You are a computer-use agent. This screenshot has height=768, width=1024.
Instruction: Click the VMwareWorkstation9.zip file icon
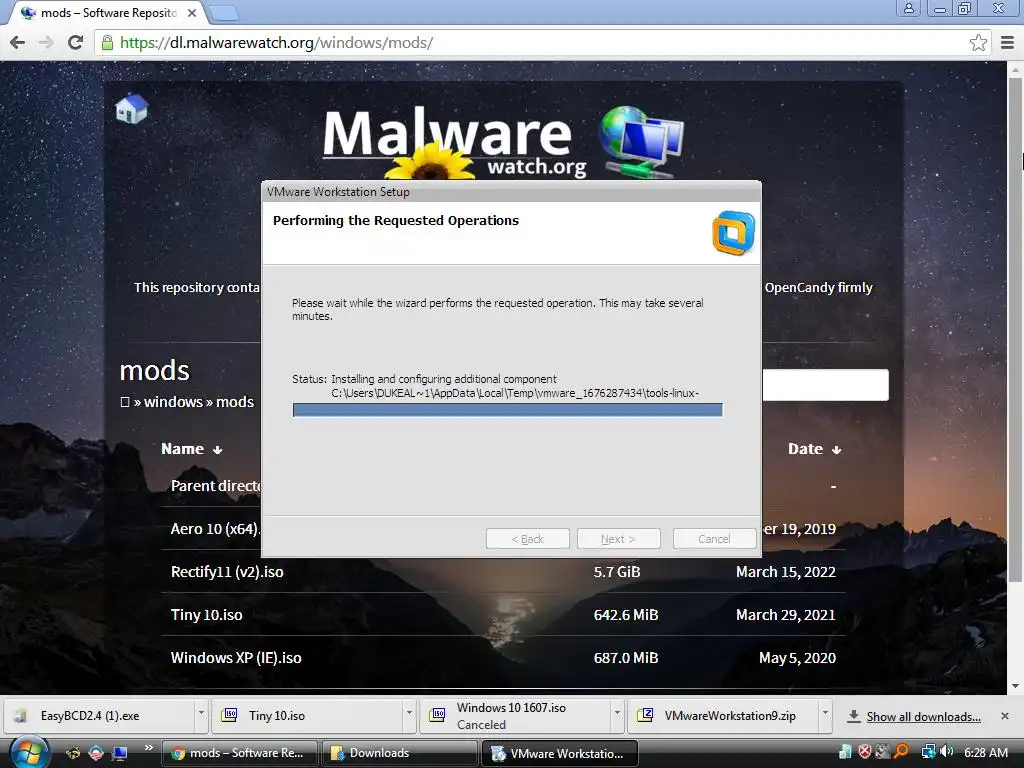(645, 715)
